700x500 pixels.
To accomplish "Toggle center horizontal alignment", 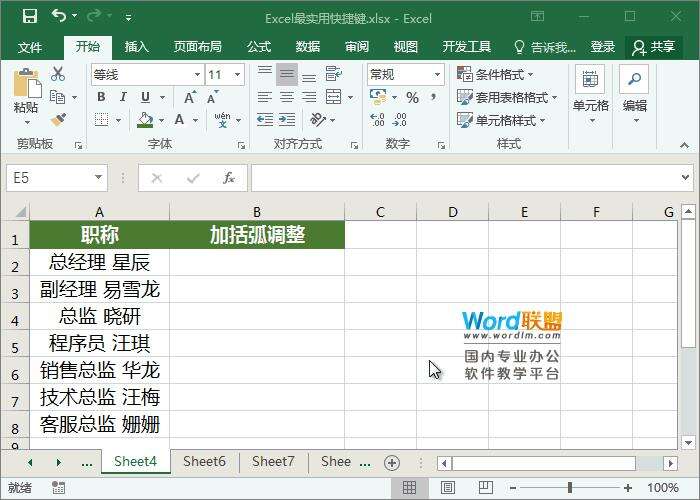I will (x=286, y=97).
